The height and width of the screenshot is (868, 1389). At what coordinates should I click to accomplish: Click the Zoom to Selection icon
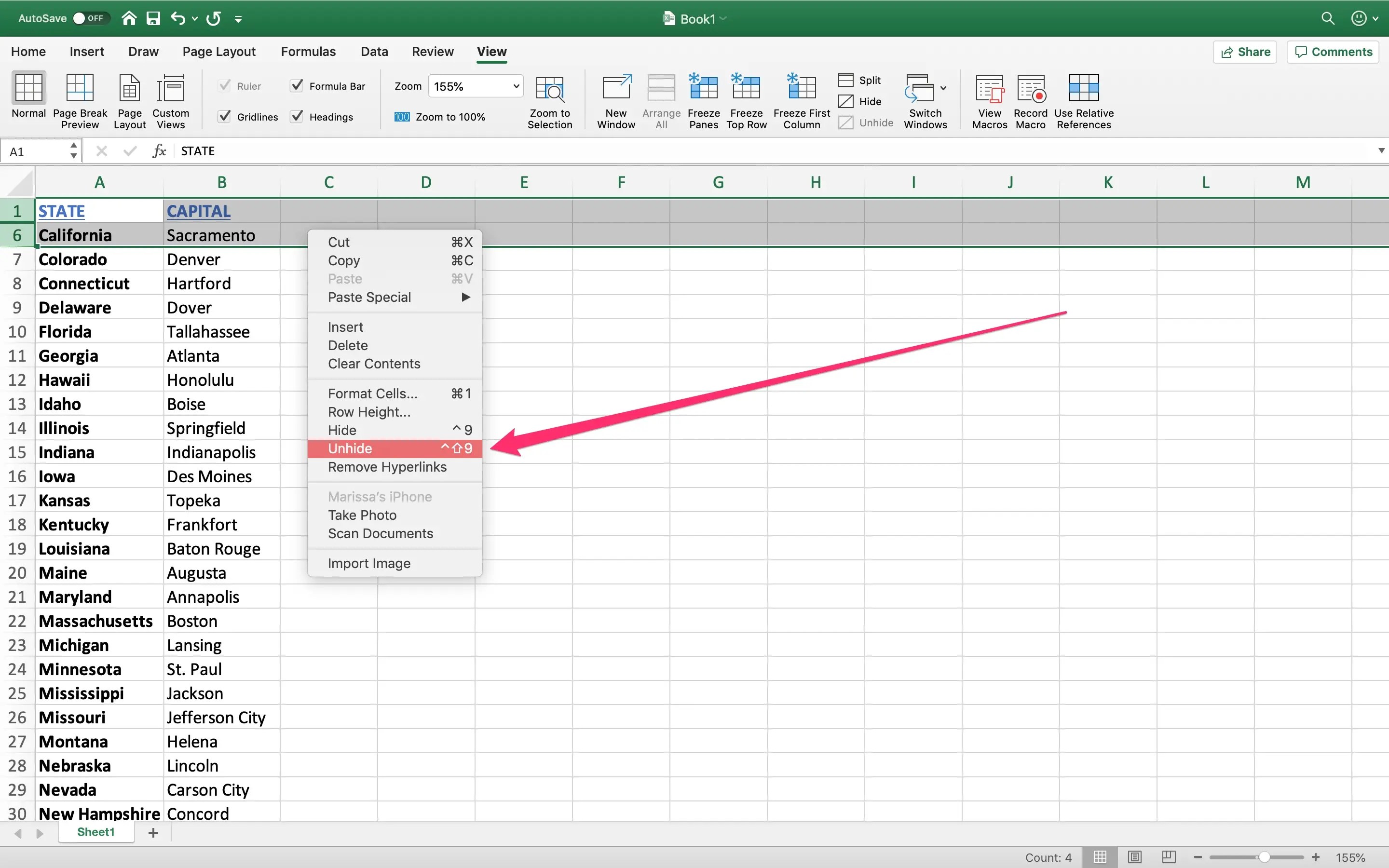tap(549, 90)
